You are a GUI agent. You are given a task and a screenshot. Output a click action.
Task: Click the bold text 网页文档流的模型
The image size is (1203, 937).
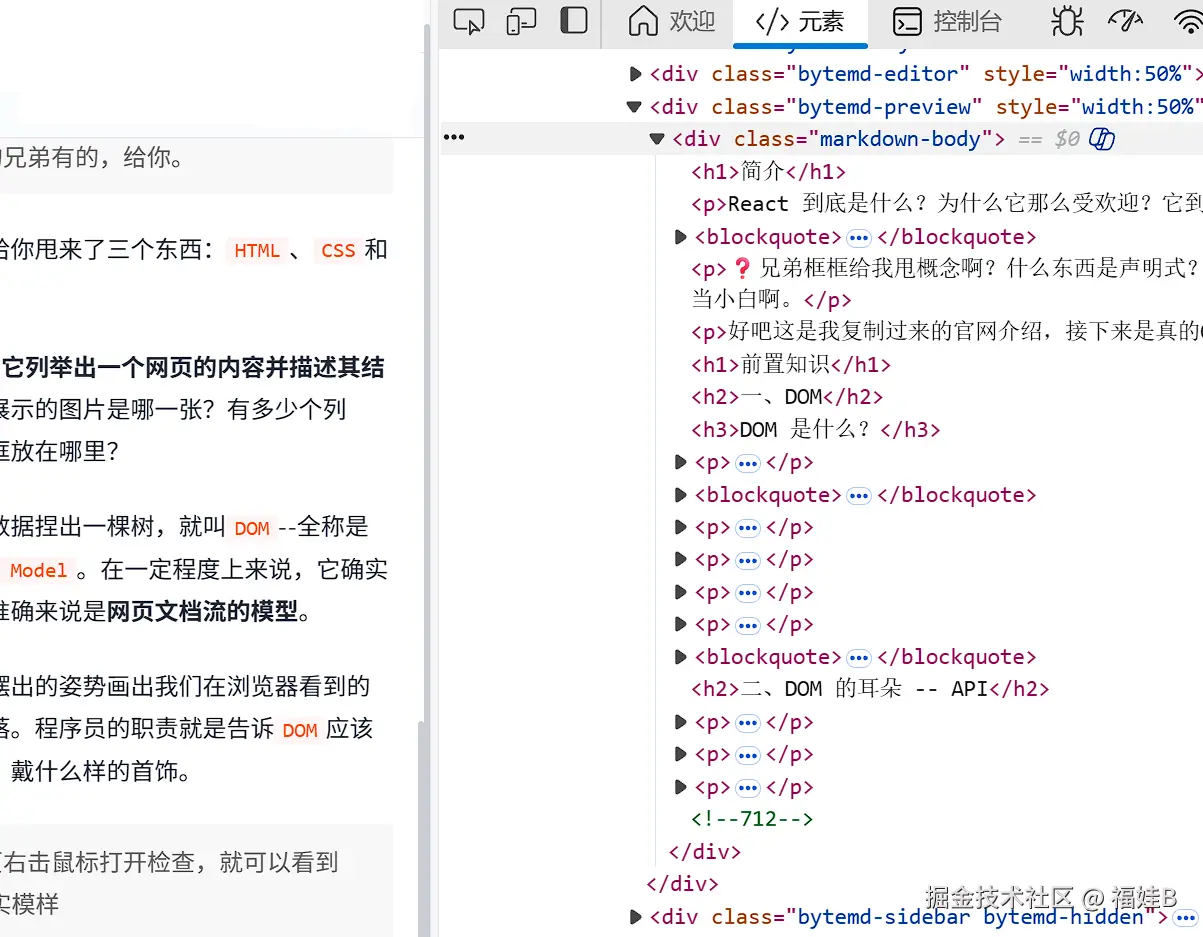tap(203, 611)
